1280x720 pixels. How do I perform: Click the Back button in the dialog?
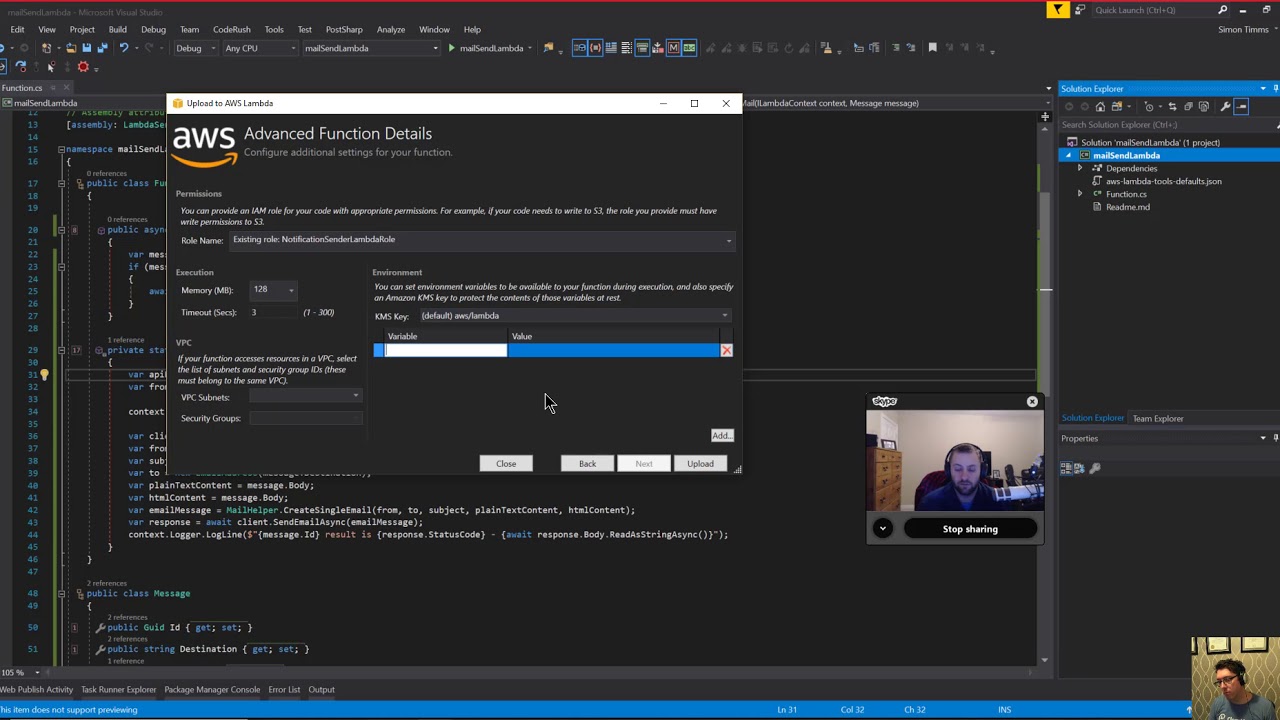click(587, 463)
